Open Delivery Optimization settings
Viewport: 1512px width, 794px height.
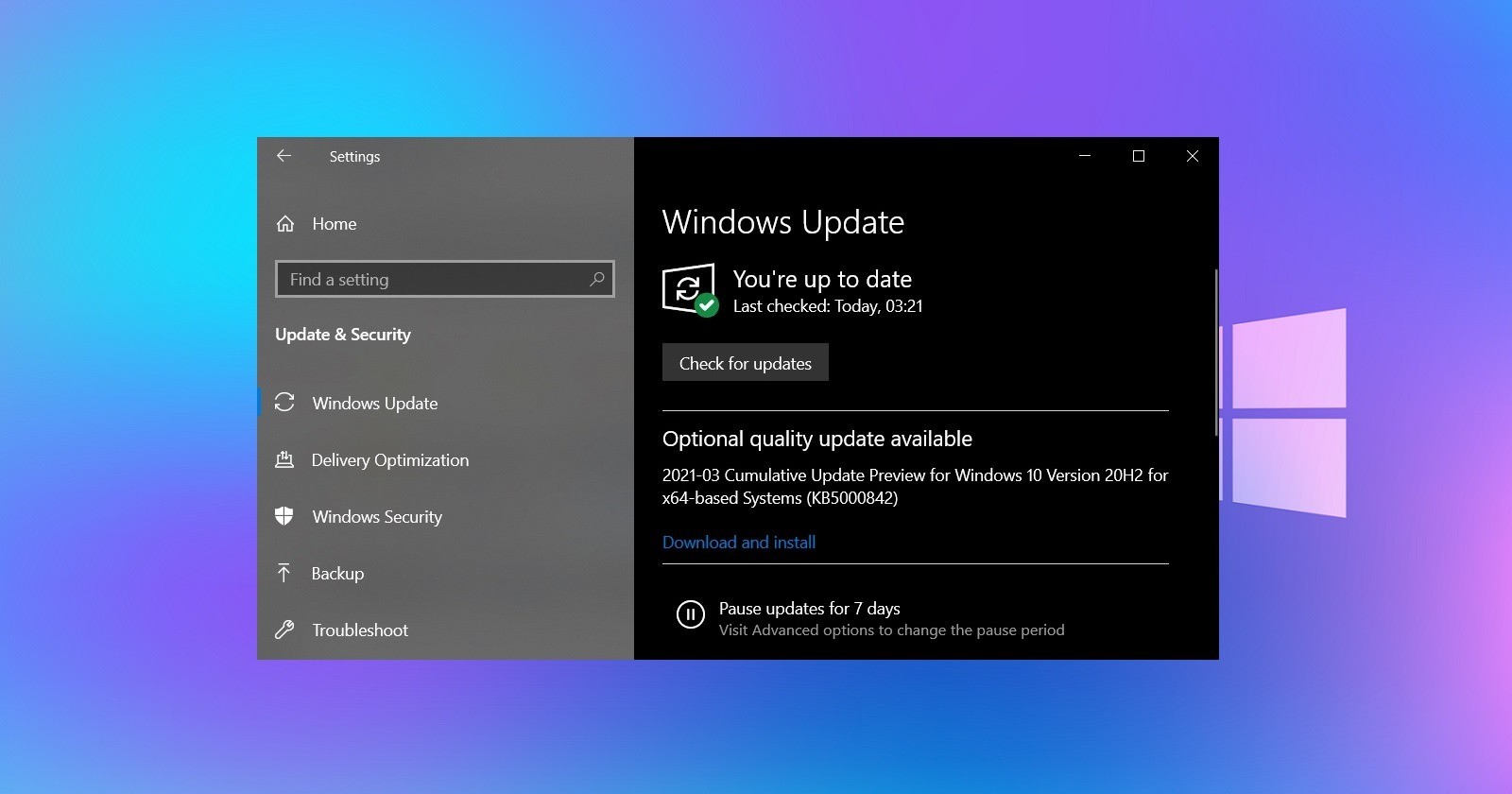[390, 459]
